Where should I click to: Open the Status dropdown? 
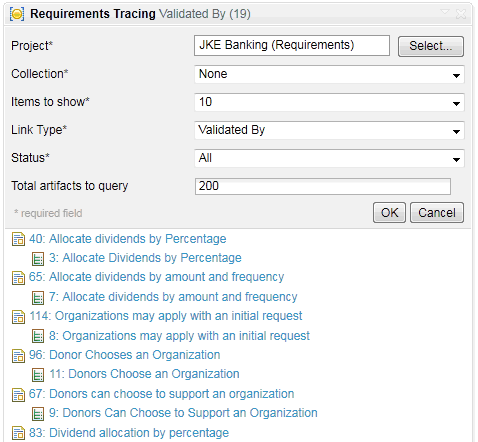[x=329, y=158]
